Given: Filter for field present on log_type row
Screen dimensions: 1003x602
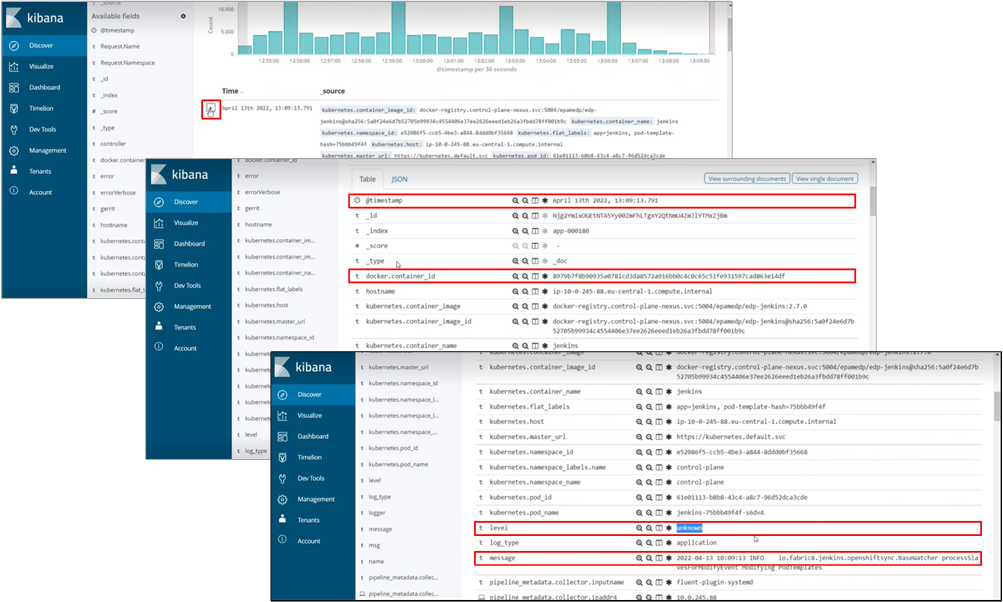Looking at the screenshot, I should 669,543.
